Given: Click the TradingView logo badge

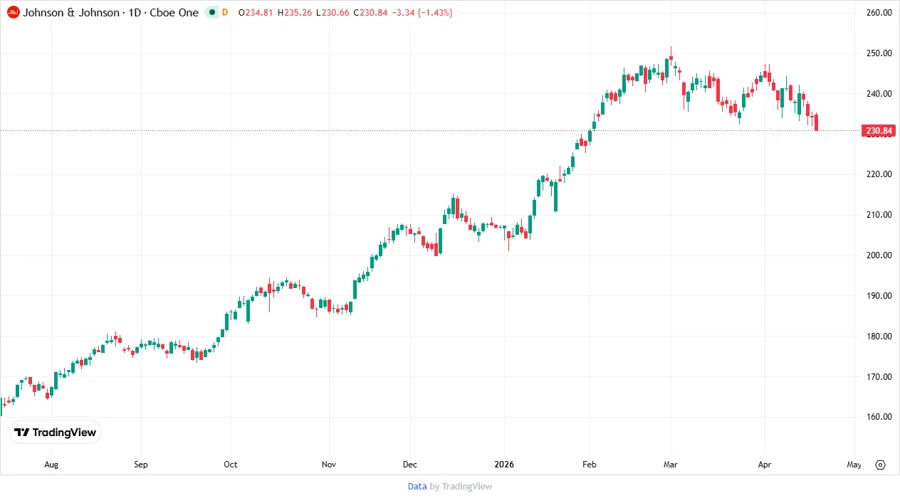Looking at the screenshot, I should (55, 432).
